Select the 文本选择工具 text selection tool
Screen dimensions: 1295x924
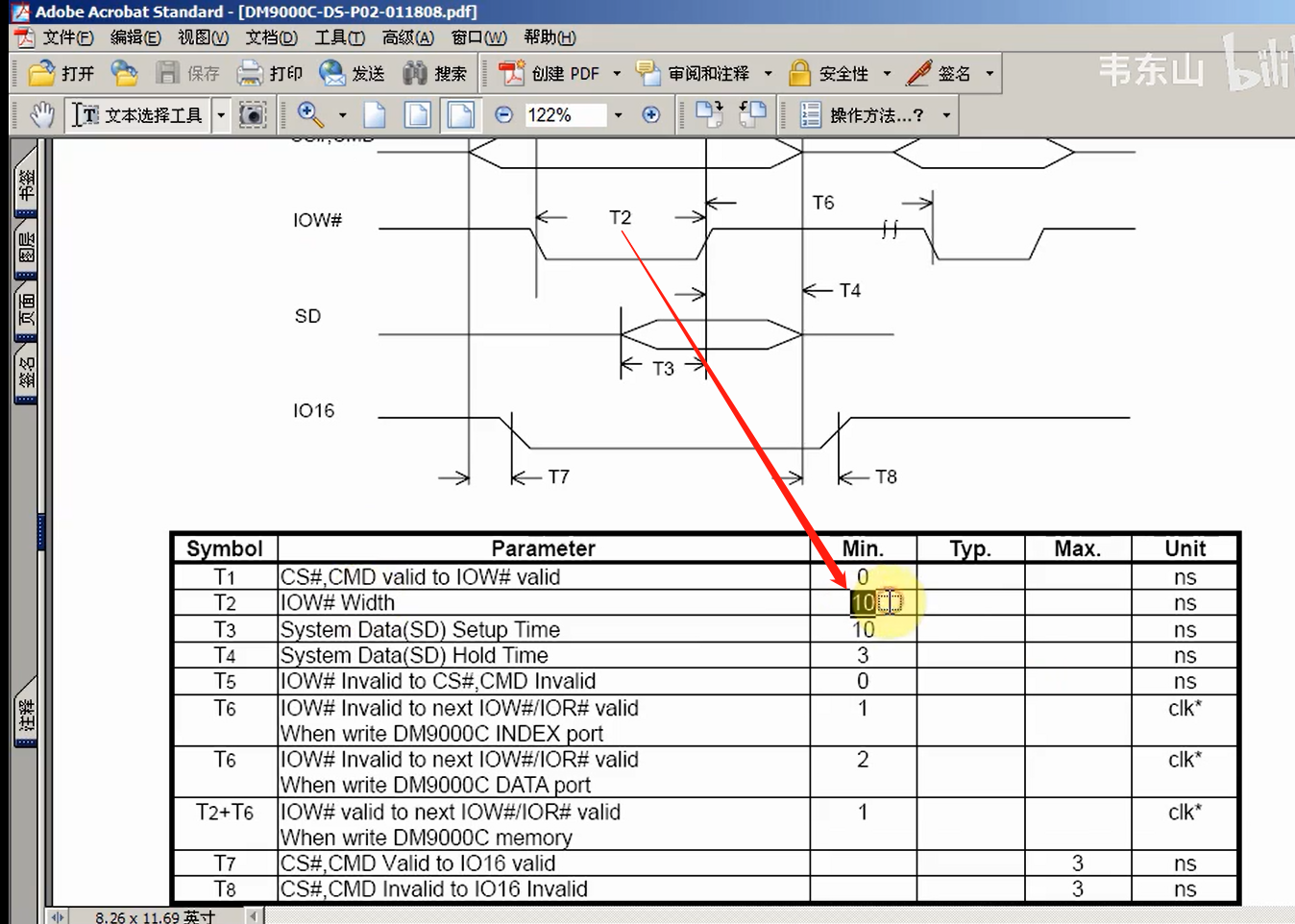(139, 115)
